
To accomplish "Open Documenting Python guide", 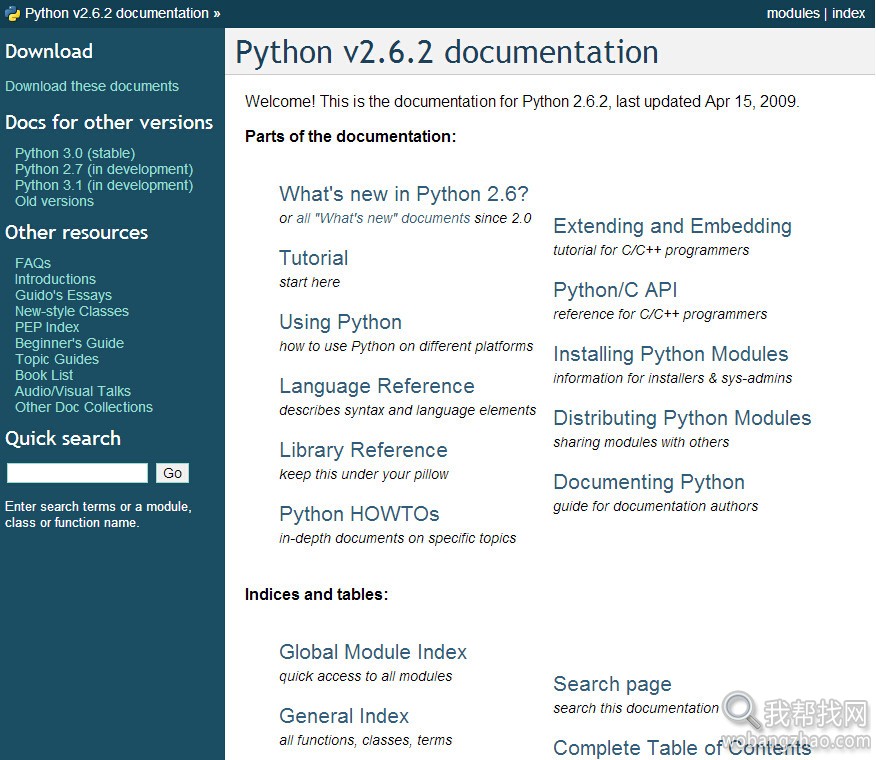I will coord(649,482).
